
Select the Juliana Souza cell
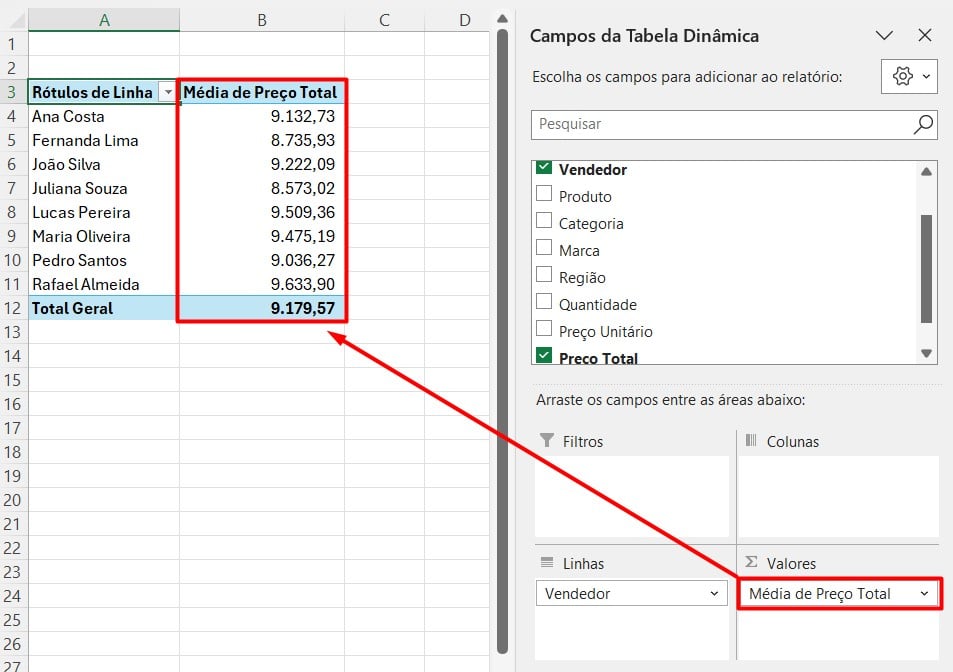[x=104, y=188]
